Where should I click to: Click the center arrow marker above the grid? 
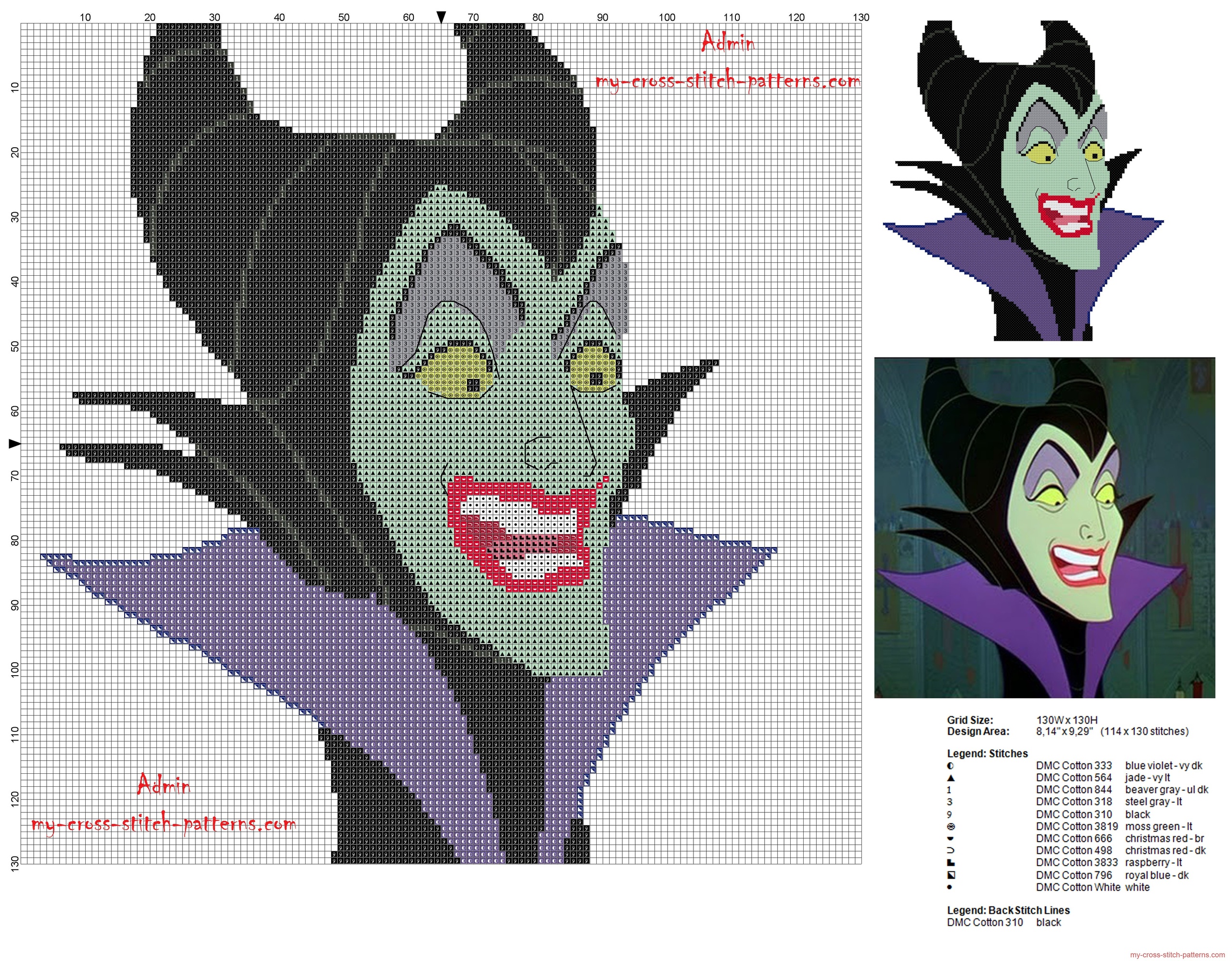click(x=442, y=17)
